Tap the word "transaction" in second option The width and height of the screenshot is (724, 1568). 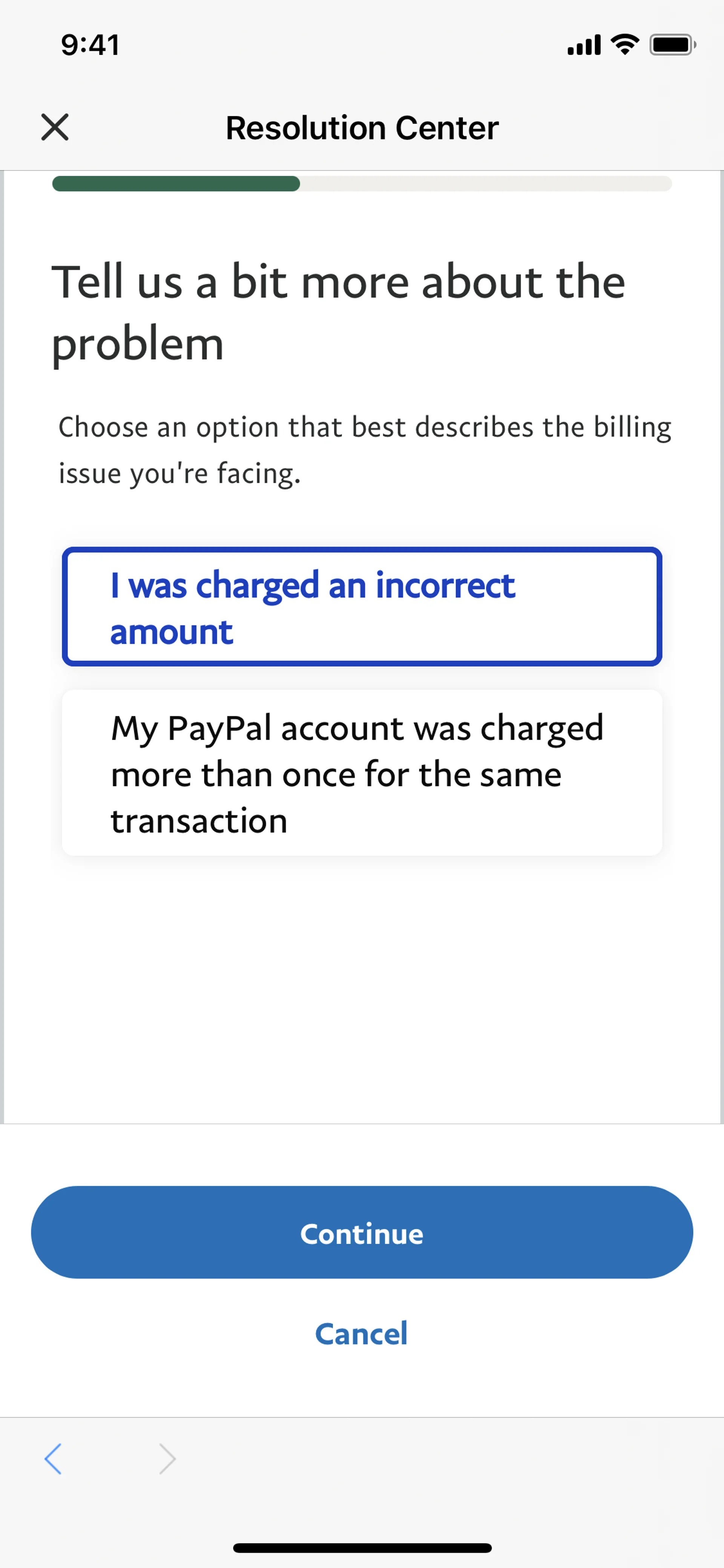coord(199,820)
